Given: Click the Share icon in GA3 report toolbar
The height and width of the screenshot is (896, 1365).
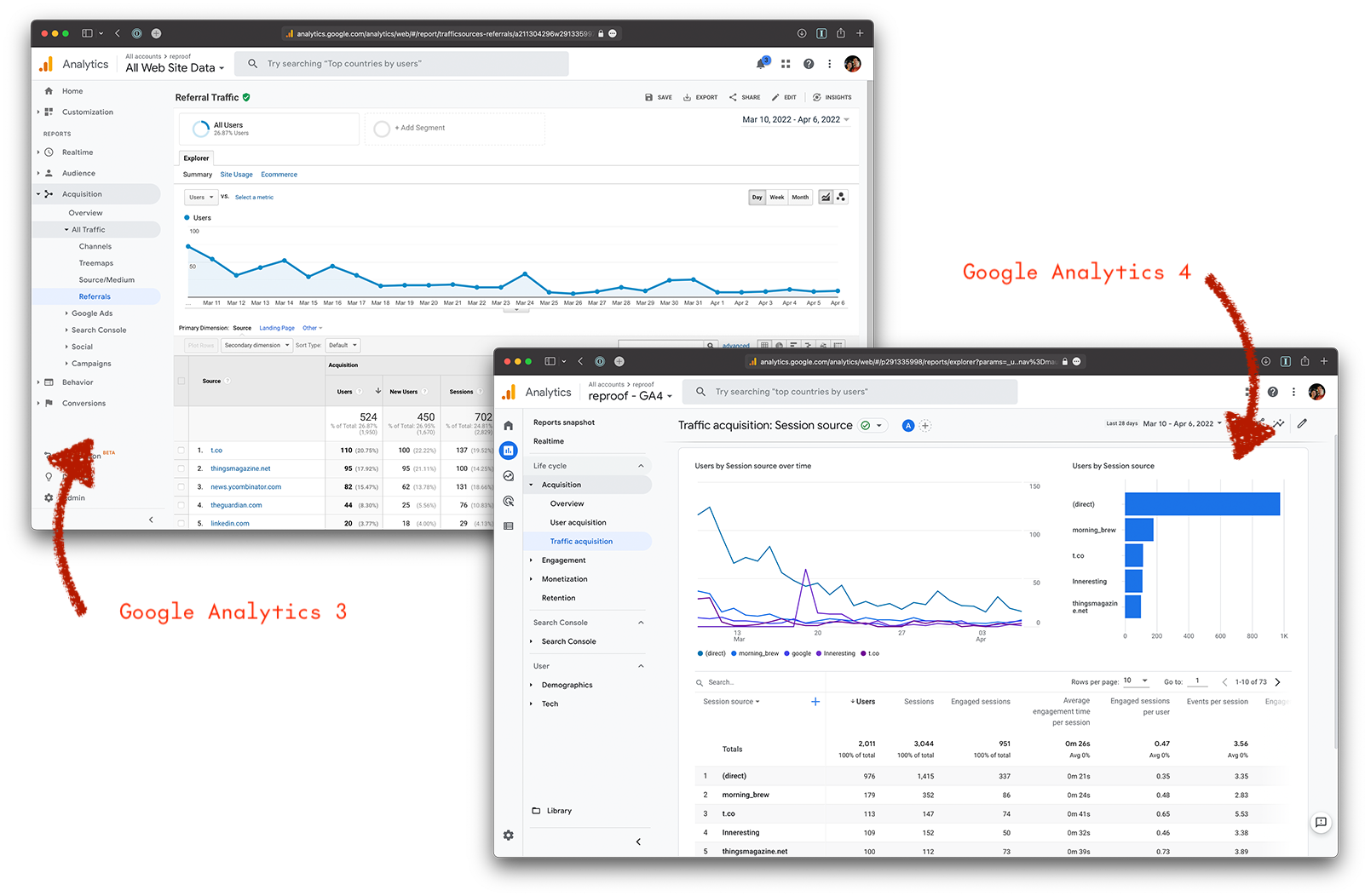Looking at the screenshot, I should tap(733, 97).
